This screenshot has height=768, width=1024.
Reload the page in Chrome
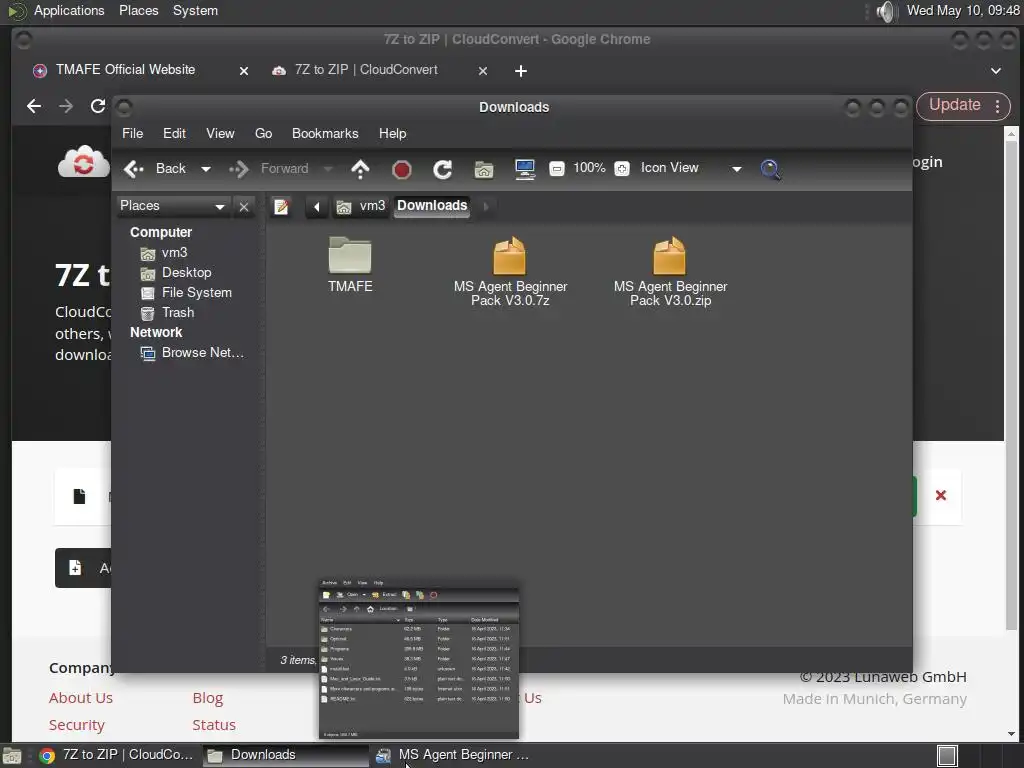pyautogui.click(x=98, y=106)
